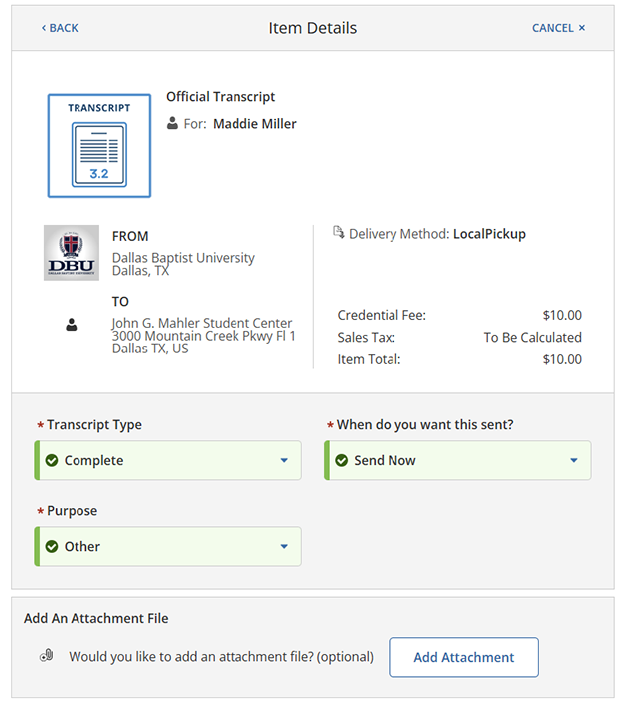Go back using the Back link

60,28
